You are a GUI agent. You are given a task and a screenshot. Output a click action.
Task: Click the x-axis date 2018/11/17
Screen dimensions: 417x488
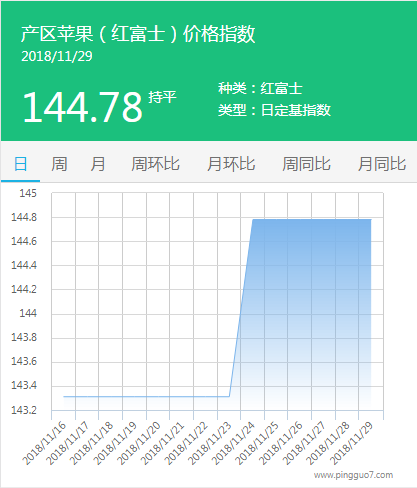68,443
